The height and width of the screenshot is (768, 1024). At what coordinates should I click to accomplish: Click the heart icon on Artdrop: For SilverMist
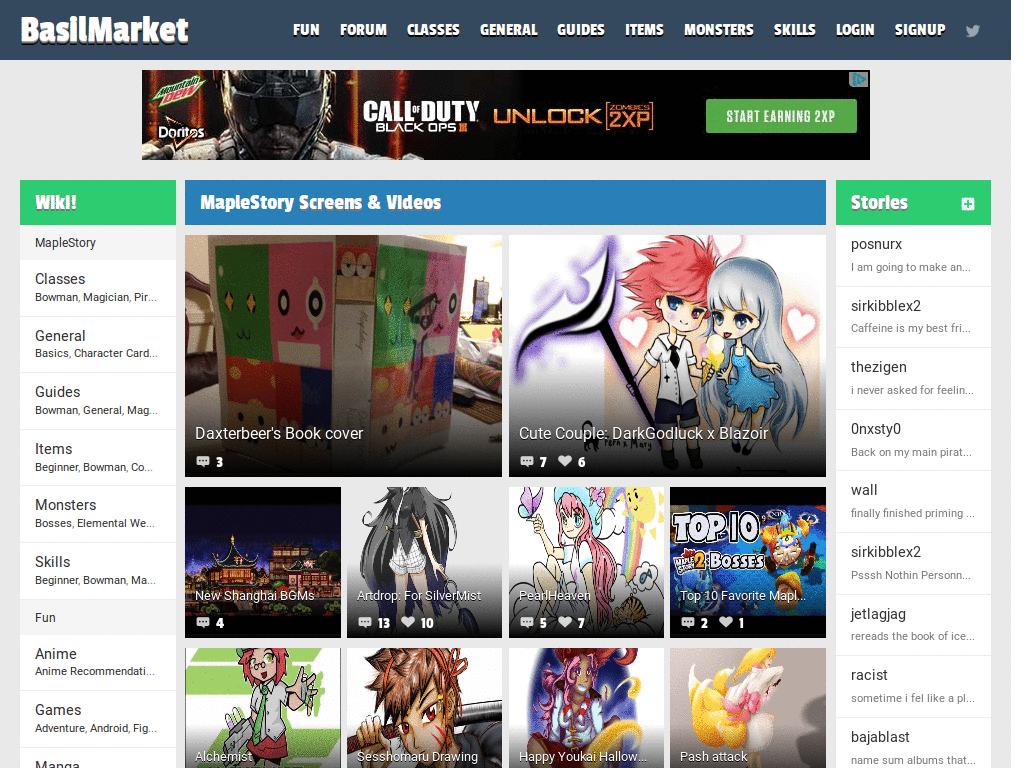(x=407, y=621)
